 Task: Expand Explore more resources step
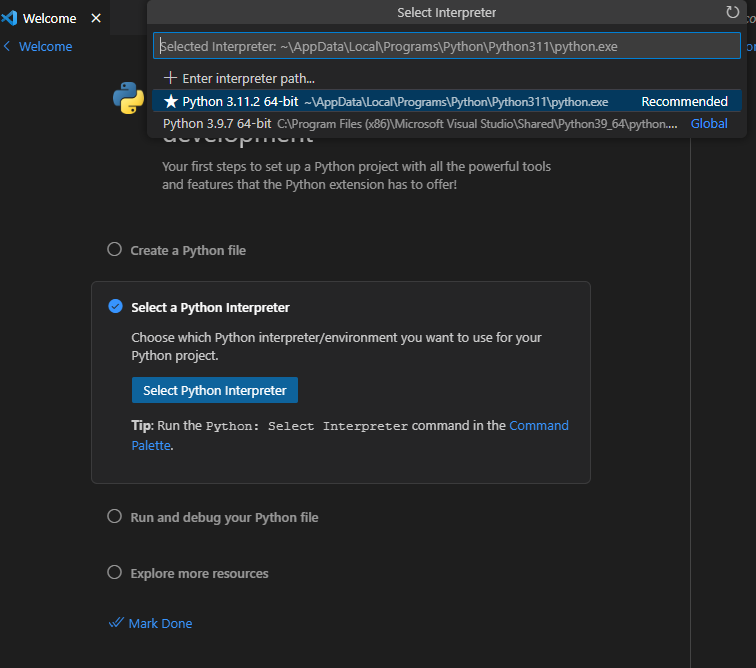199,573
